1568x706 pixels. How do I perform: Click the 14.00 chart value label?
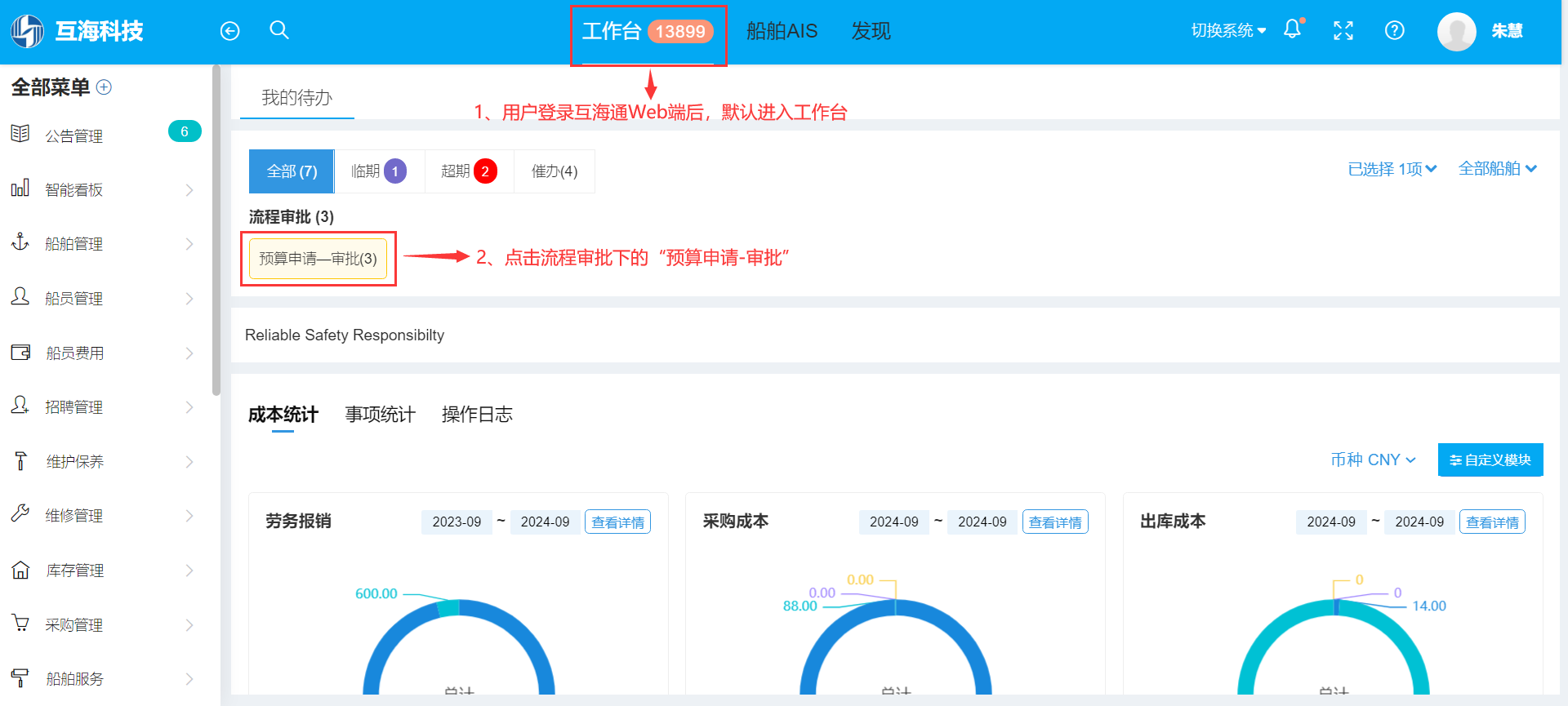click(1429, 606)
